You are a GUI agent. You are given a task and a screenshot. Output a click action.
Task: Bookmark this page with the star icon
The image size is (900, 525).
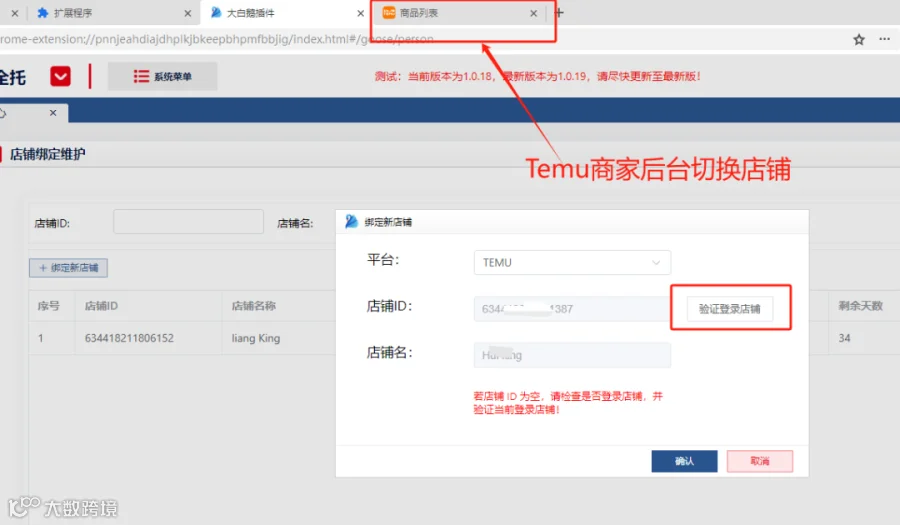(859, 40)
